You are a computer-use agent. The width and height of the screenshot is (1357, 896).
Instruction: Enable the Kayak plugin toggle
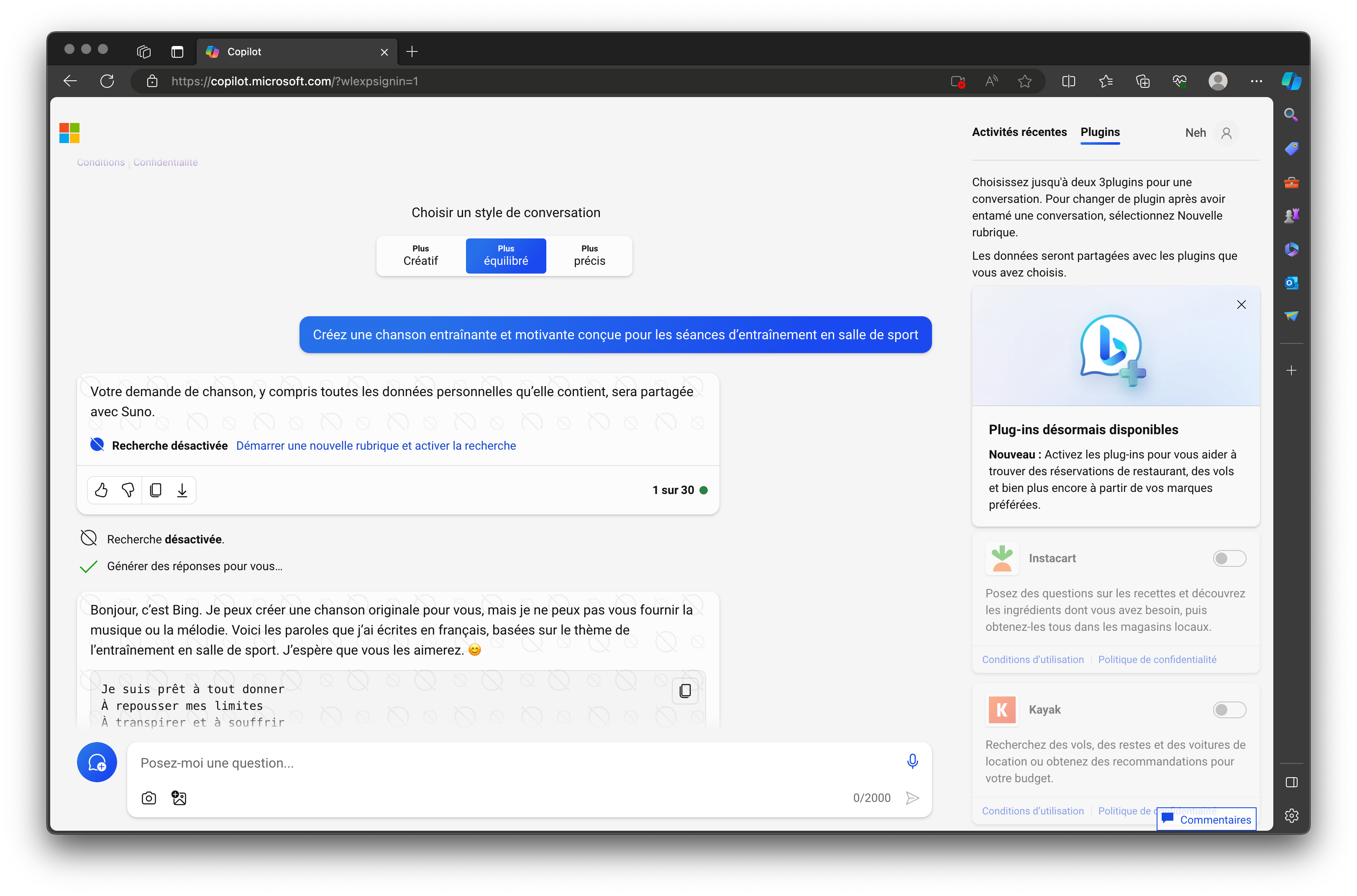[1229, 710]
